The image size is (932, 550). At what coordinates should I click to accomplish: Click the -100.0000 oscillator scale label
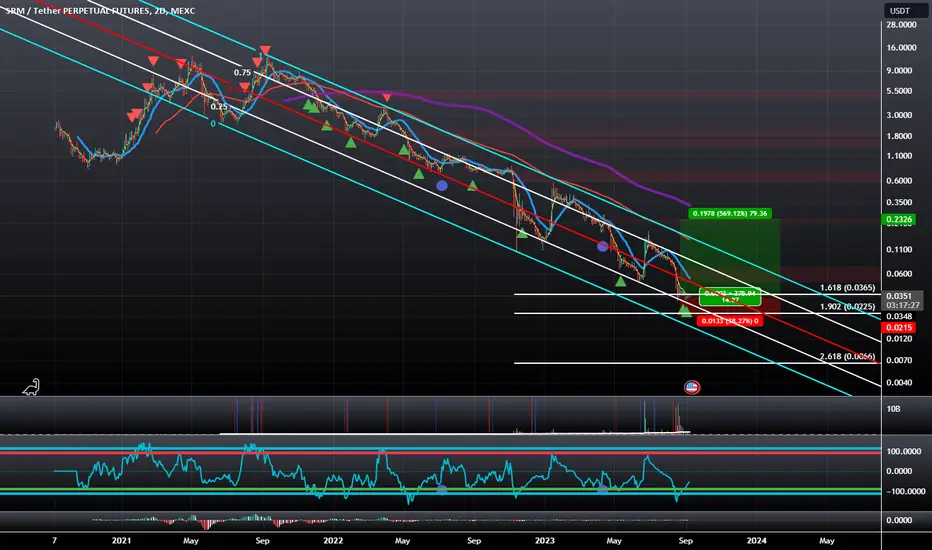coord(905,491)
